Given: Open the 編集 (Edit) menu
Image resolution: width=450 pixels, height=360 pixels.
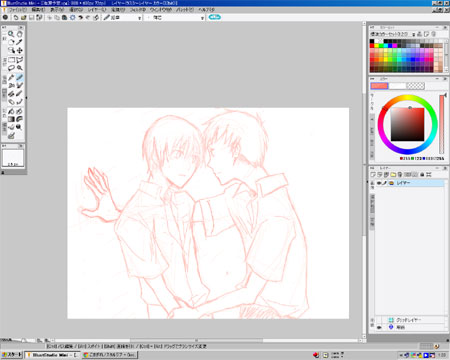Looking at the screenshot, I should pyautogui.click(x=38, y=10).
